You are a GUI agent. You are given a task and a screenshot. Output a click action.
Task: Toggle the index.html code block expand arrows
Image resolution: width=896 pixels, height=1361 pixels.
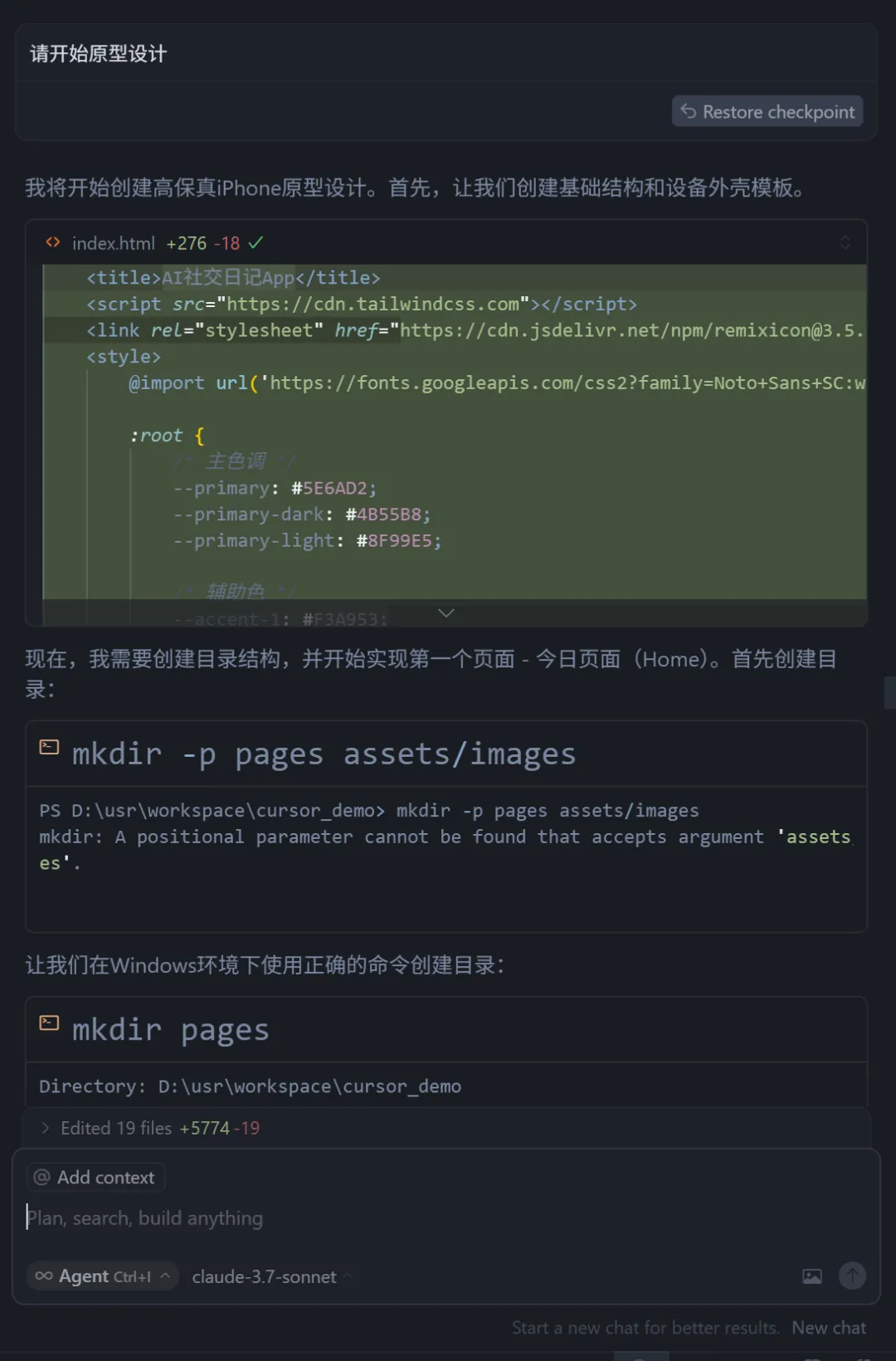pyautogui.click(x=845, y=242)
